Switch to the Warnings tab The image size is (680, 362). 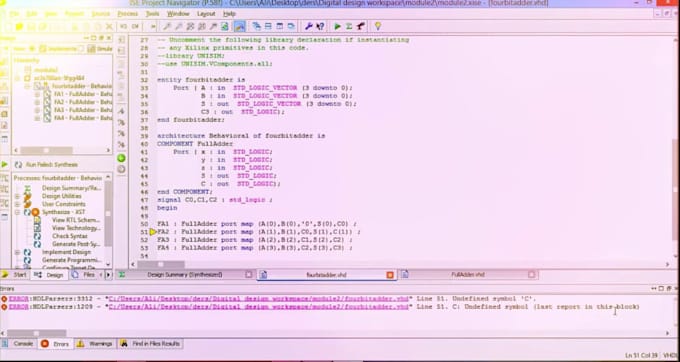pos(95,344)
